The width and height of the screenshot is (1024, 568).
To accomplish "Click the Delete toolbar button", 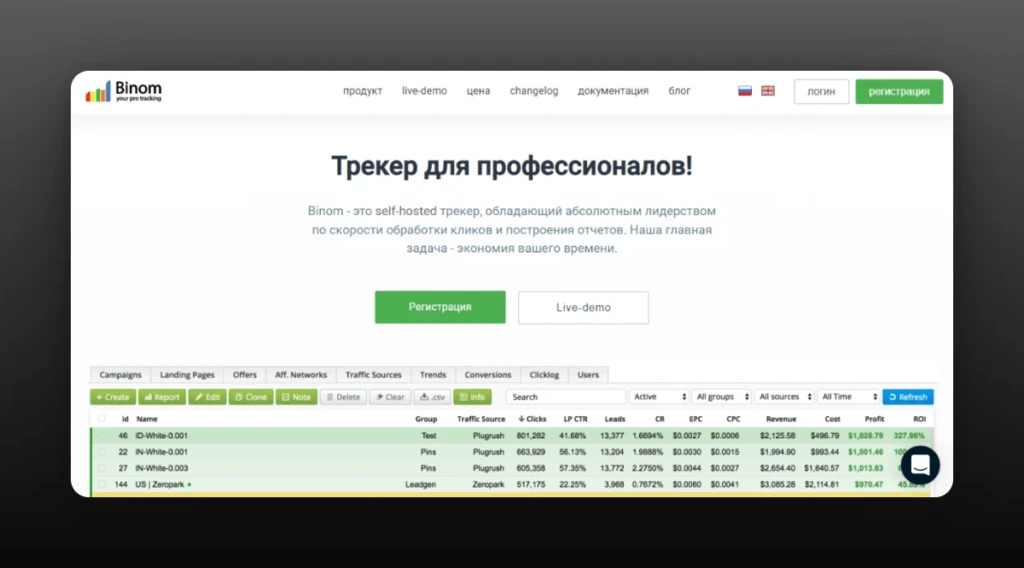I will click(344, 397).
